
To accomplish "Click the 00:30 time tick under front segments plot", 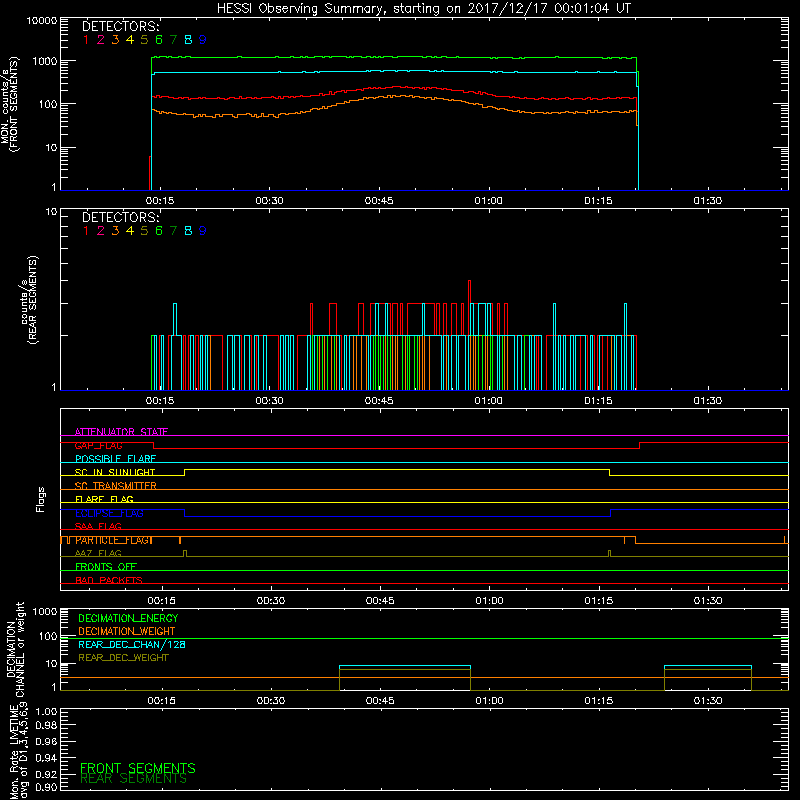I will 269,201.
